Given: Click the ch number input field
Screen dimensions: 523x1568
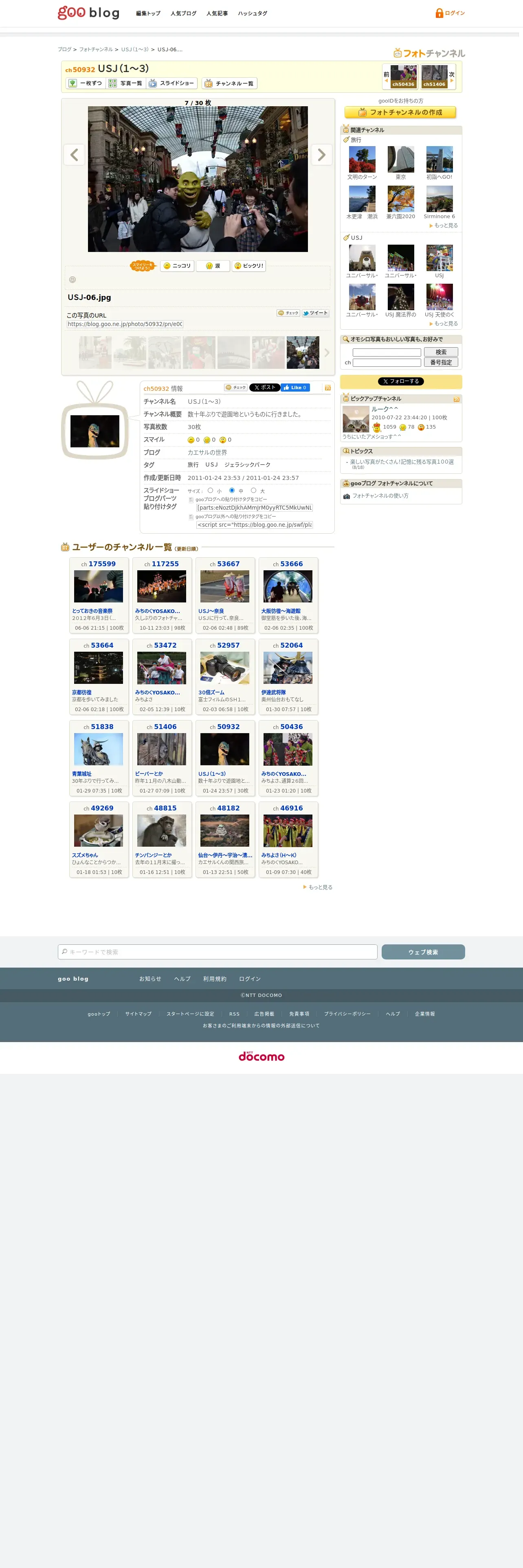Looking at the screenshot, I should click(x=387, y=362).
